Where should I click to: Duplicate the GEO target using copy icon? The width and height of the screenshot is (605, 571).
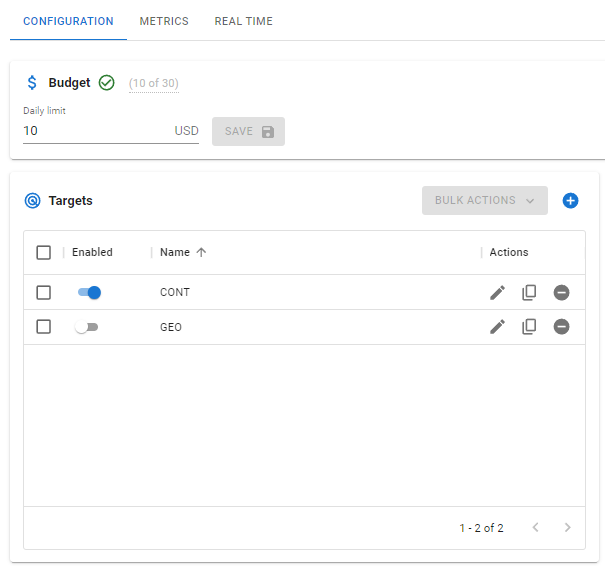pos(529,327)
